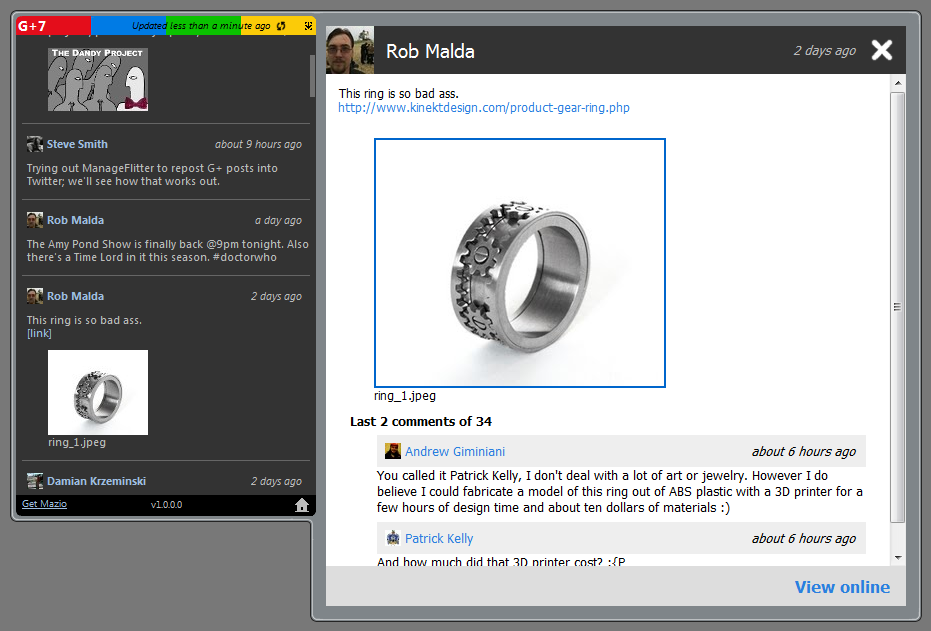Click the View online link
The width and height of the screenshot is (931, 631).
tap(842, 587)
